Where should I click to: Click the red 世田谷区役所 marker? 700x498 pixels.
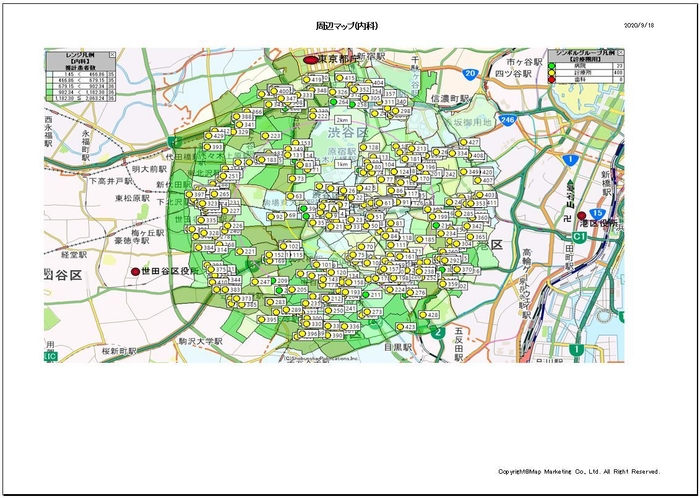(134, 271)
